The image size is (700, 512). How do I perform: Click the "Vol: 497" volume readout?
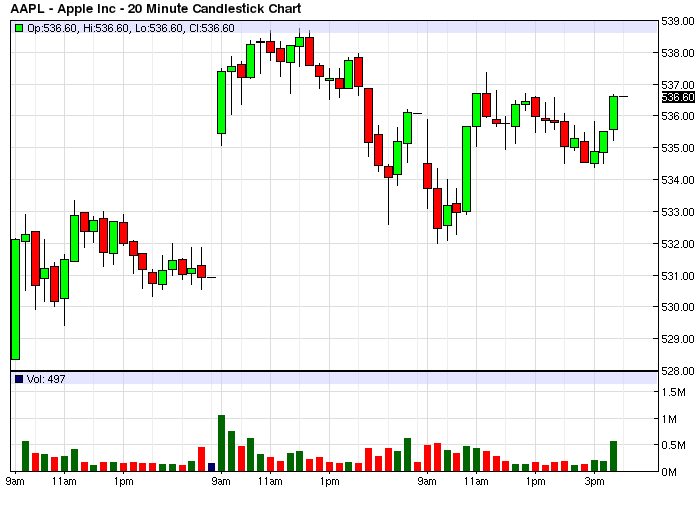(46, 379)
